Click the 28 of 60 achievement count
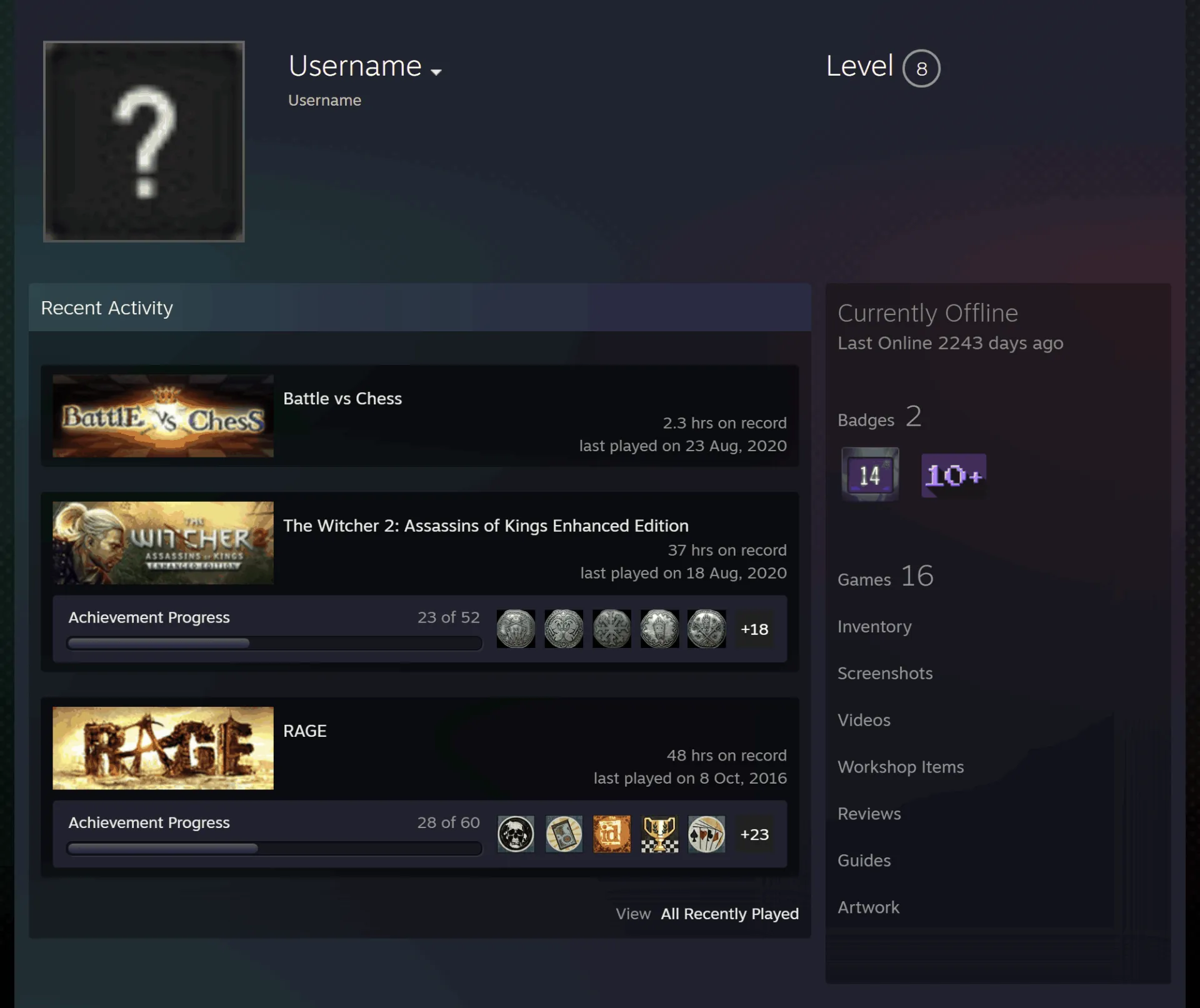The image size is (1200, 1008). point(448,822)
